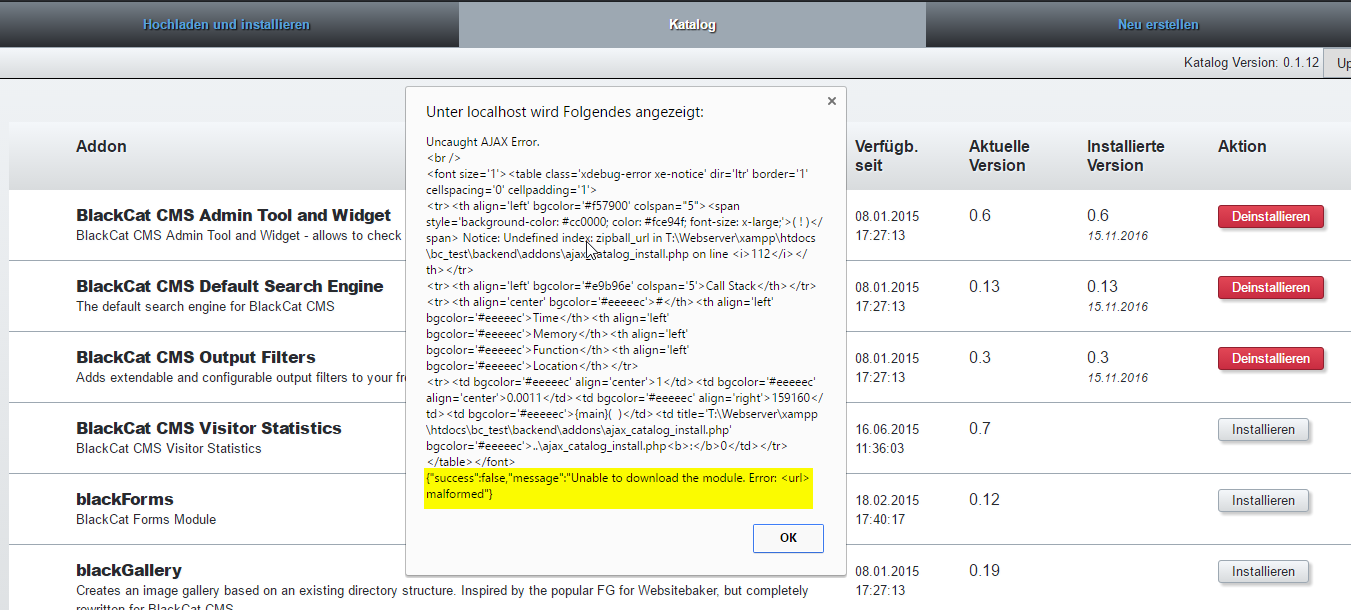Close the localhost message dialog
The height and width of the screenshot is (610, 1351).
pos(831,100)
